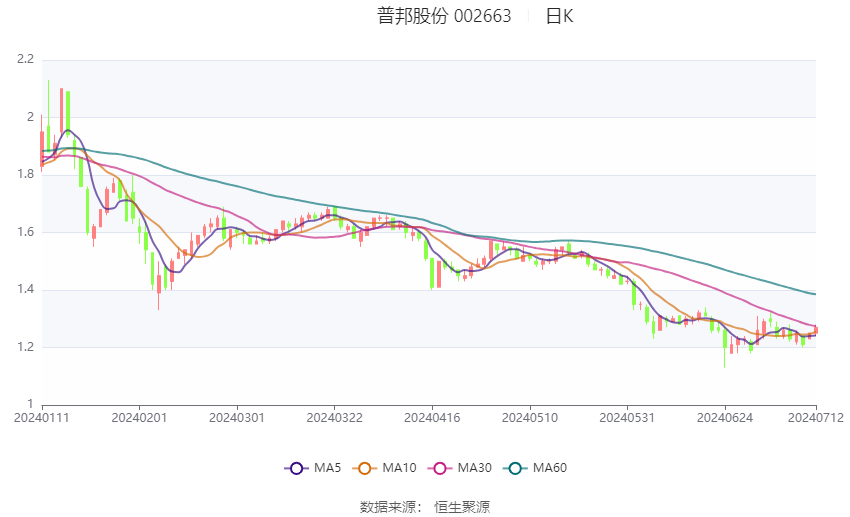
Task: Click x-axis date label 20240322
Action: coord(334,418)
